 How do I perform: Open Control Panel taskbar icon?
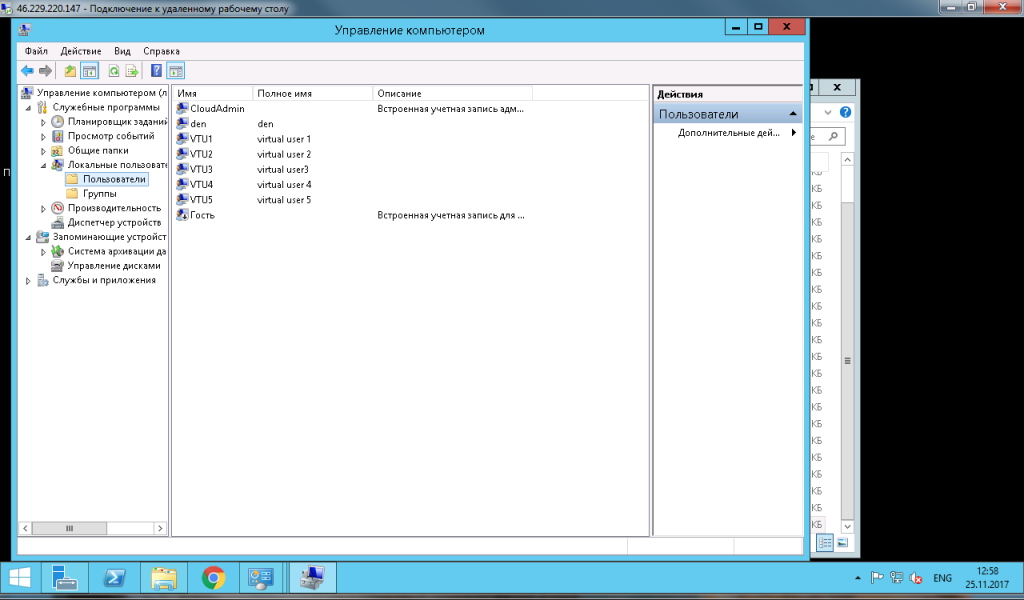(261, 578)
